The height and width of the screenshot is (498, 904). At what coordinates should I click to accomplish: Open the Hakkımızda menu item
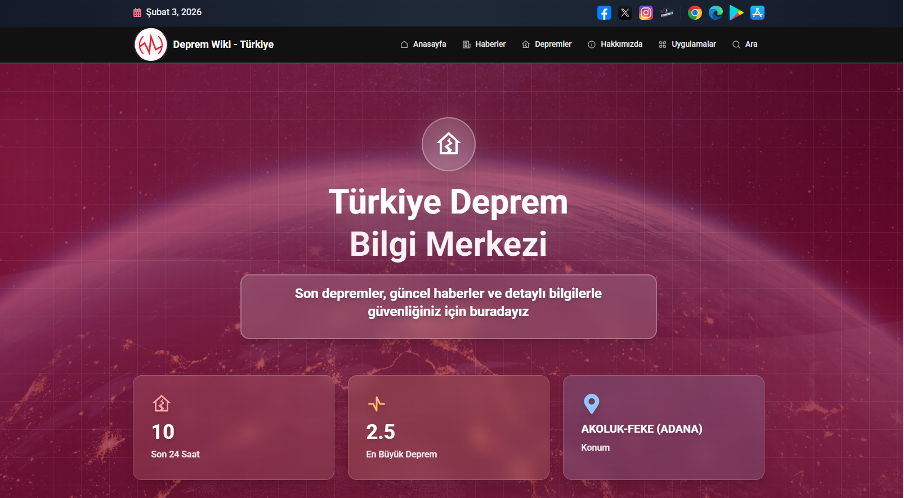615,44
